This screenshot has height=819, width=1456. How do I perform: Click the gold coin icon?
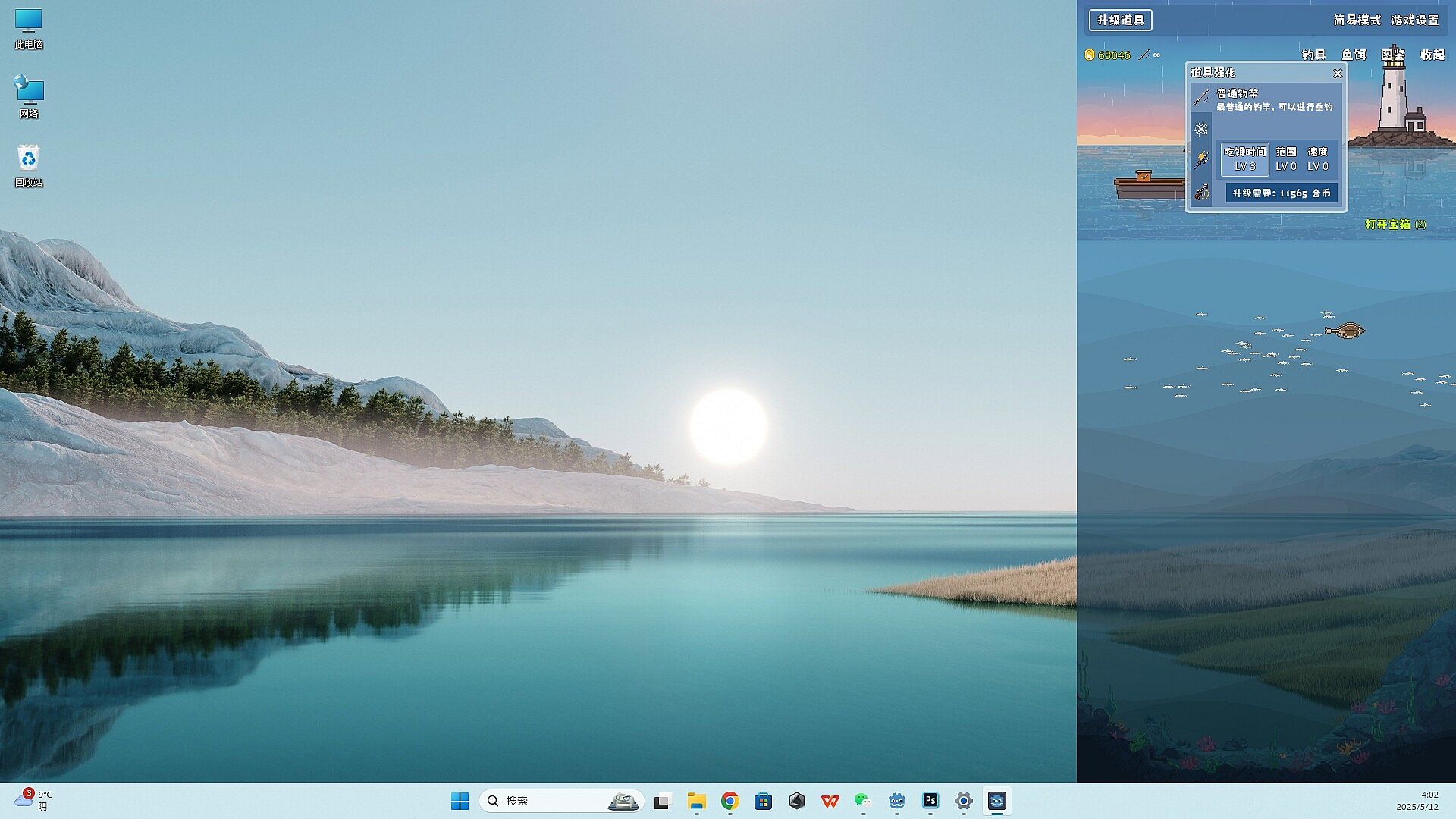(x=1090, y=55)
